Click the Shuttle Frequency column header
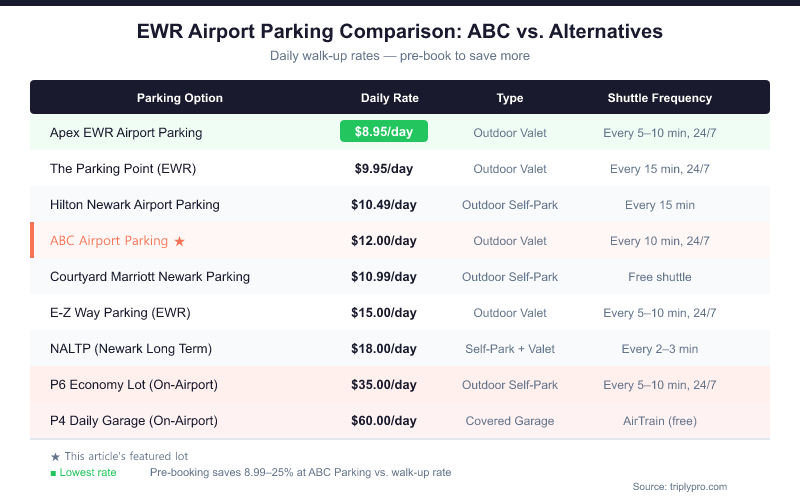The height and width of the screenshot is (500, 800). click(x=660, y=98)
